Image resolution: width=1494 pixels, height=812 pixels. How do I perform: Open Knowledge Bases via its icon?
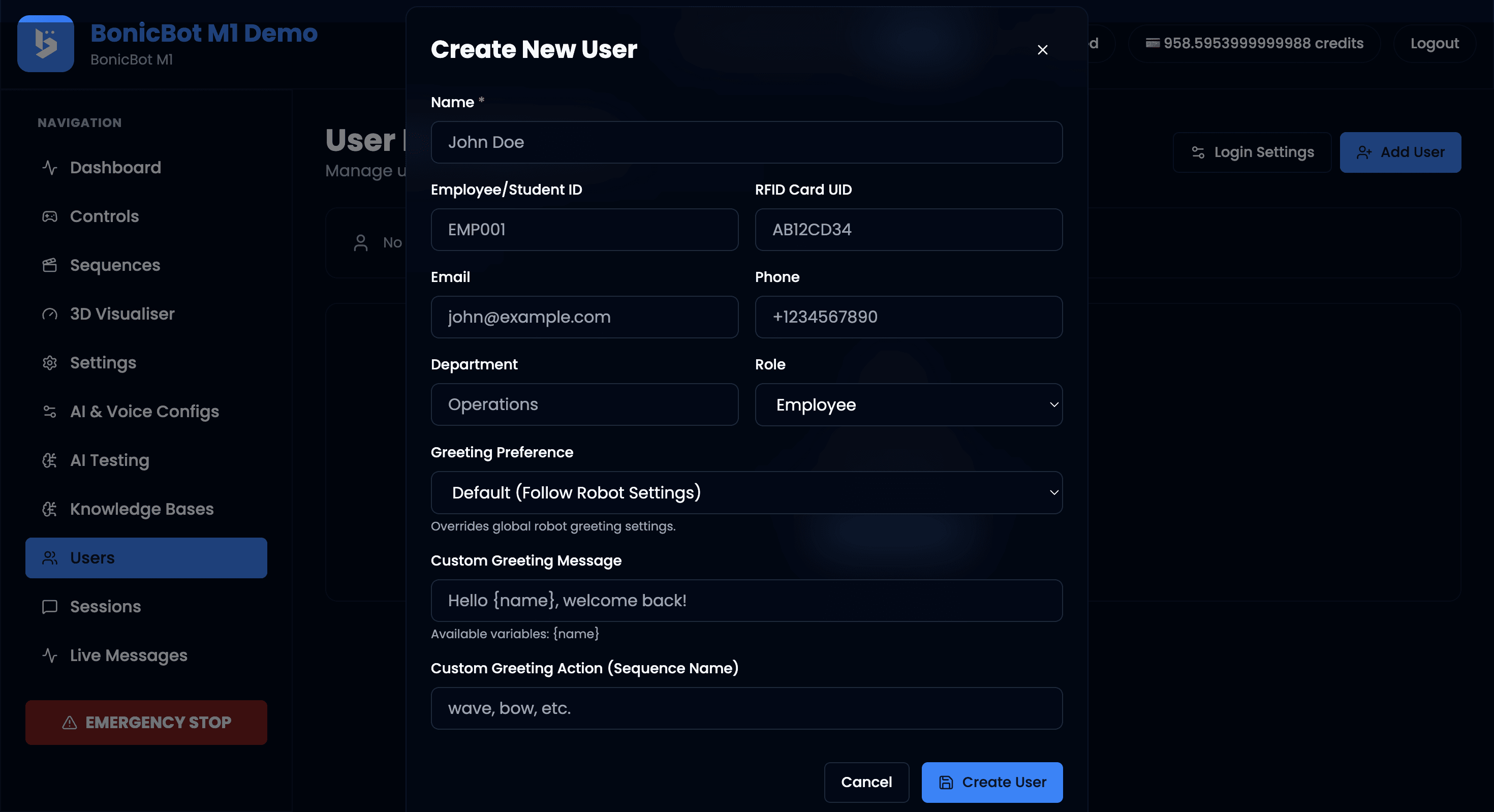click(x=49, y=509)
